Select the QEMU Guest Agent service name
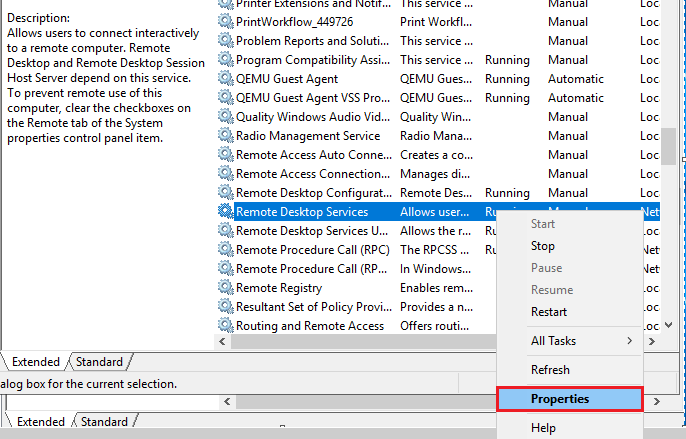This screenshot has height=439, width=686. tap(287, 79)
